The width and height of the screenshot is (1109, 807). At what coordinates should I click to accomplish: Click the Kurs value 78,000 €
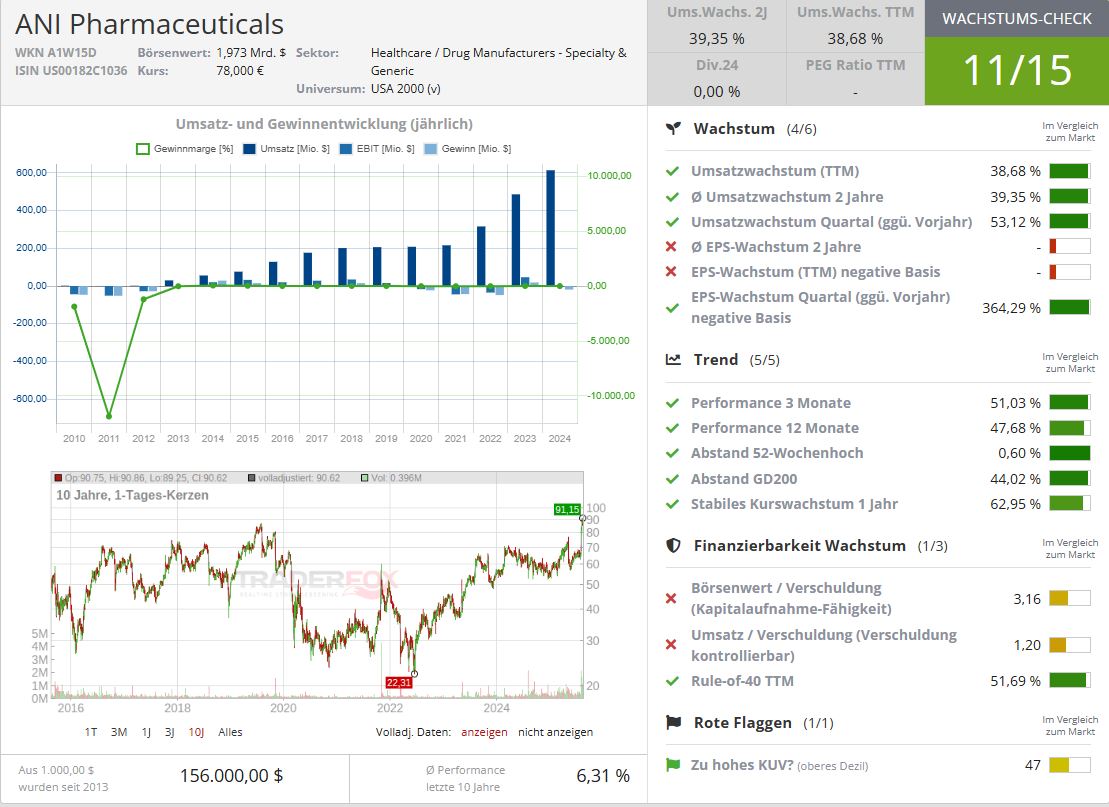pyautogui.click(x=240, y=71)
